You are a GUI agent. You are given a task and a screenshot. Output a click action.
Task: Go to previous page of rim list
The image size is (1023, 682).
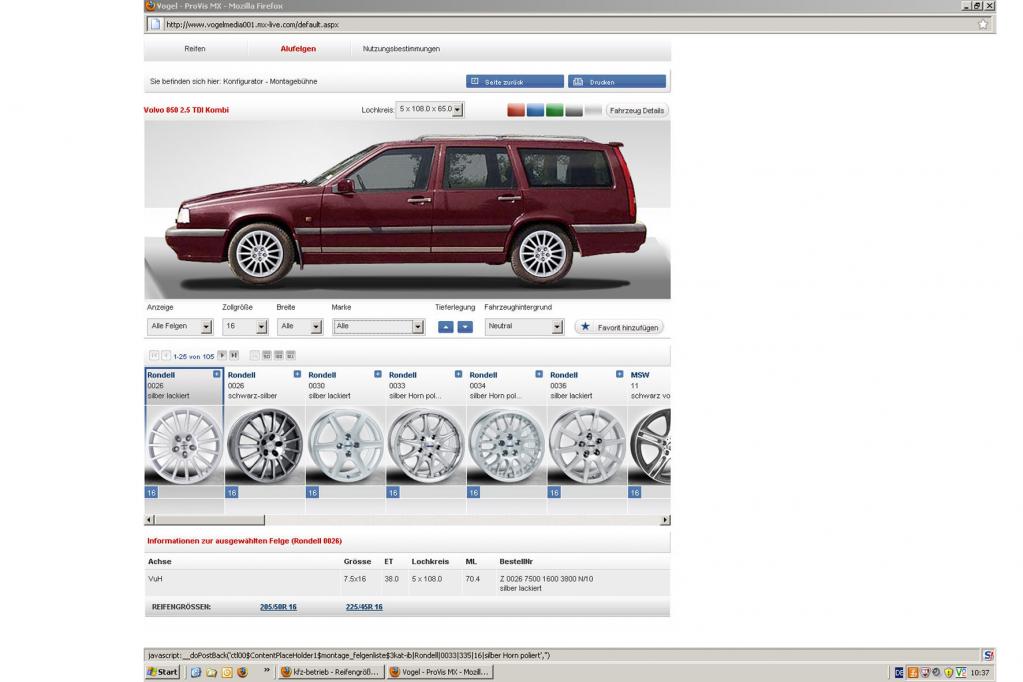(166, 356)
